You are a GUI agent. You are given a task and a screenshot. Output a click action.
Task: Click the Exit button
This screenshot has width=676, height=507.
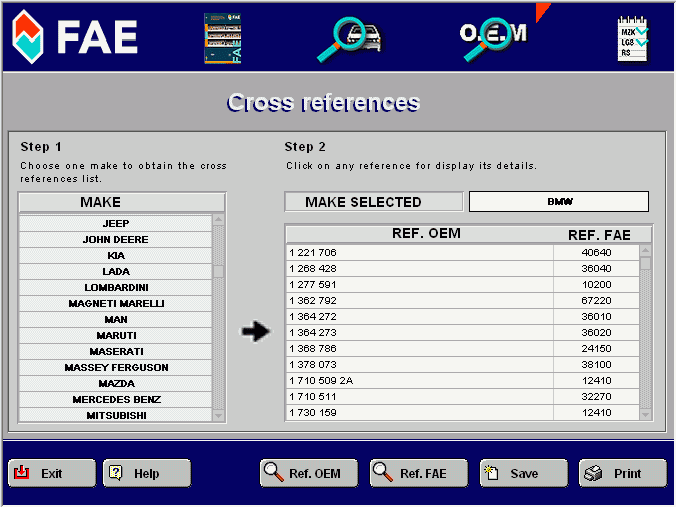(x=52, y=473)
